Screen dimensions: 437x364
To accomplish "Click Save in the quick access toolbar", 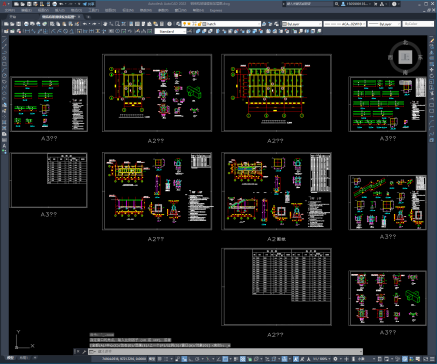I will (x=29, y=4).
